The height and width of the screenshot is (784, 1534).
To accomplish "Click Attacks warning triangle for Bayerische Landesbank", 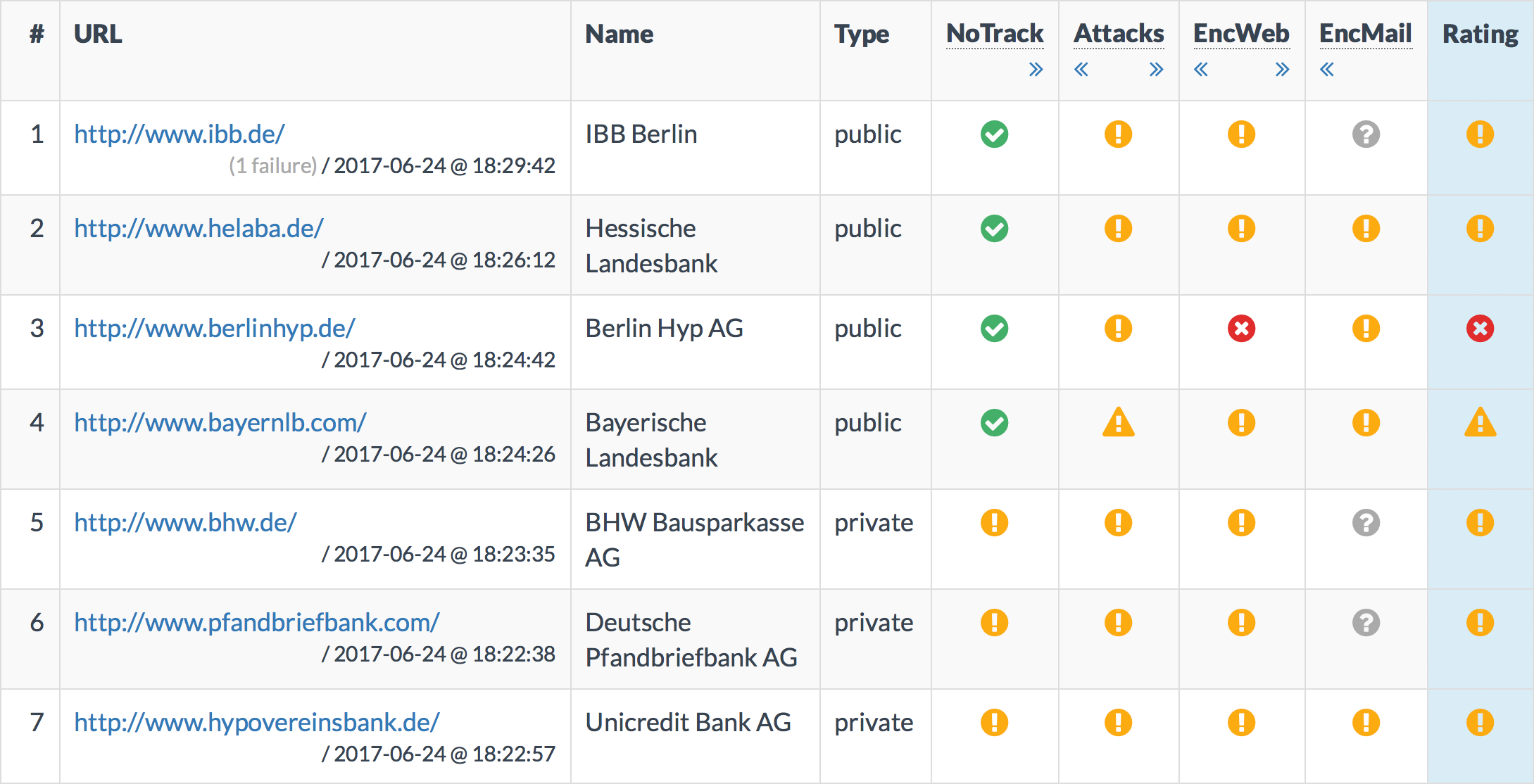I will pyautogui.click(x=1118, y=423).
